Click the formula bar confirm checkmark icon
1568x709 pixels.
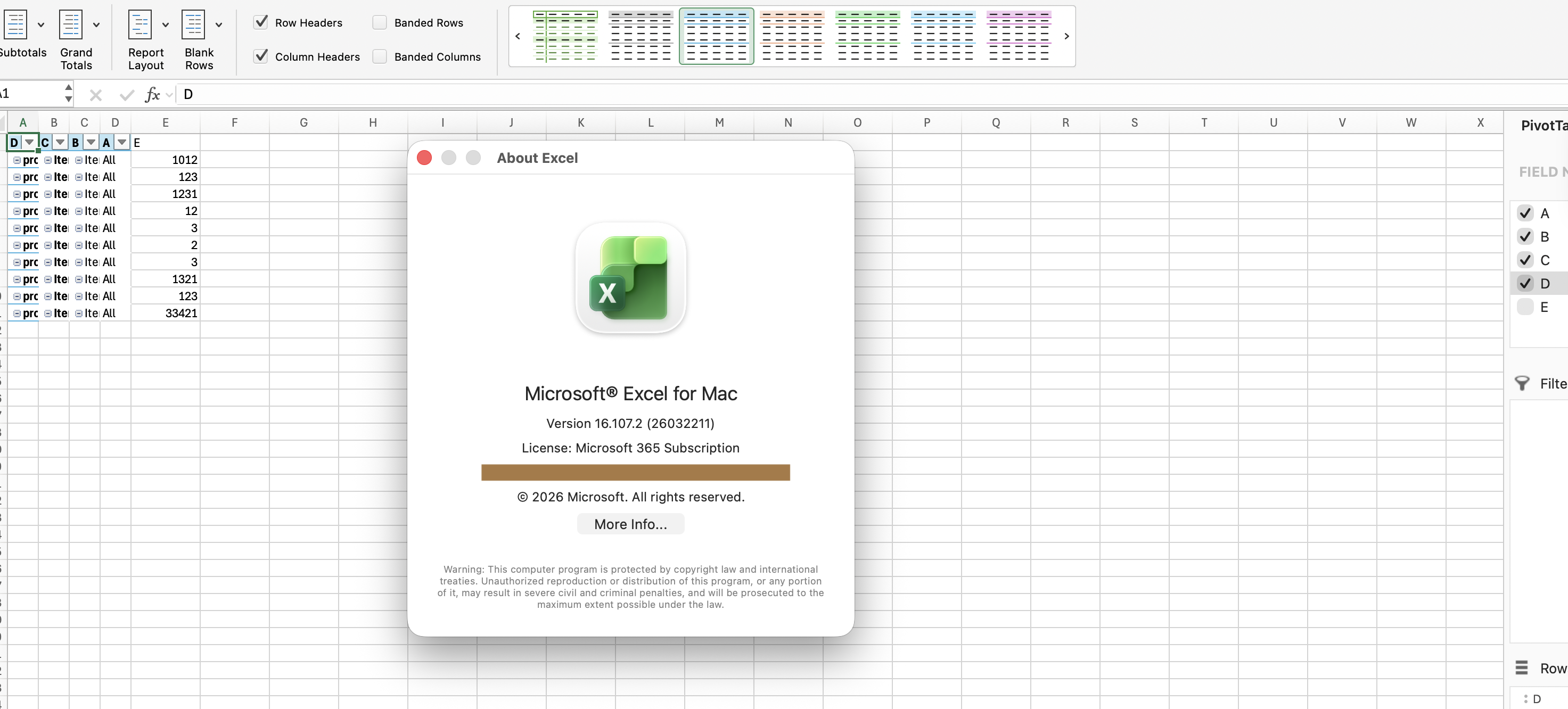coord(127,94)
